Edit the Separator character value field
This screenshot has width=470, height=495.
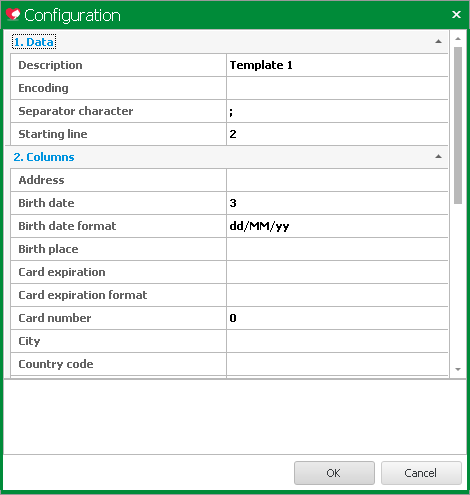pyautogui.click(x=337, y=111)
